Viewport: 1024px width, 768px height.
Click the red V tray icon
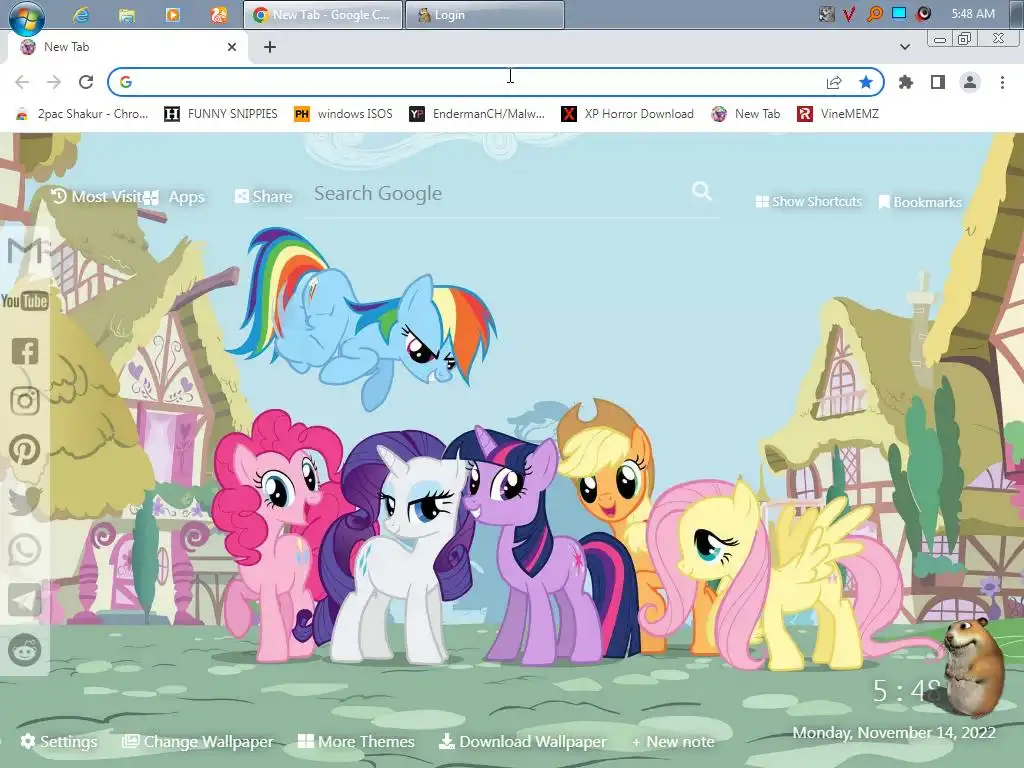click(x=849, y=14)
